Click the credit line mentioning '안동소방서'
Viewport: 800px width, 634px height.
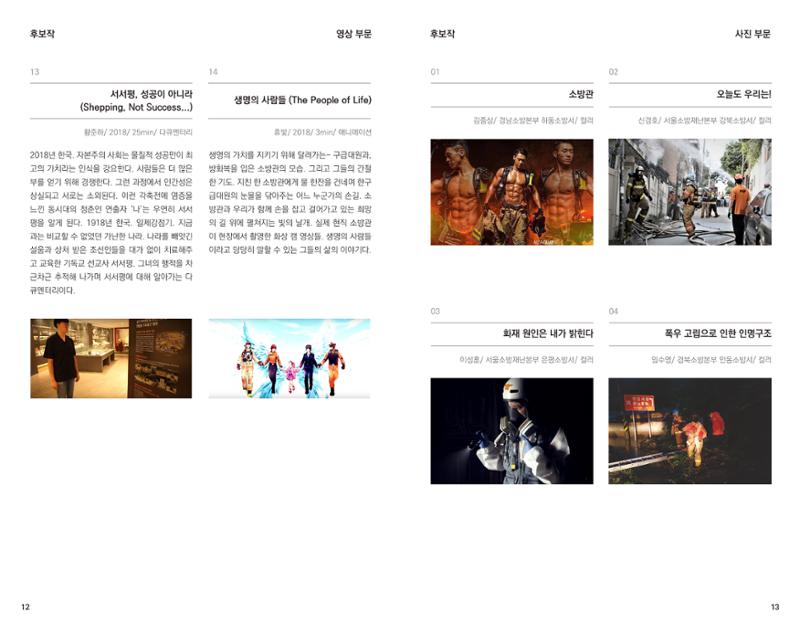(x=711, y=360)
